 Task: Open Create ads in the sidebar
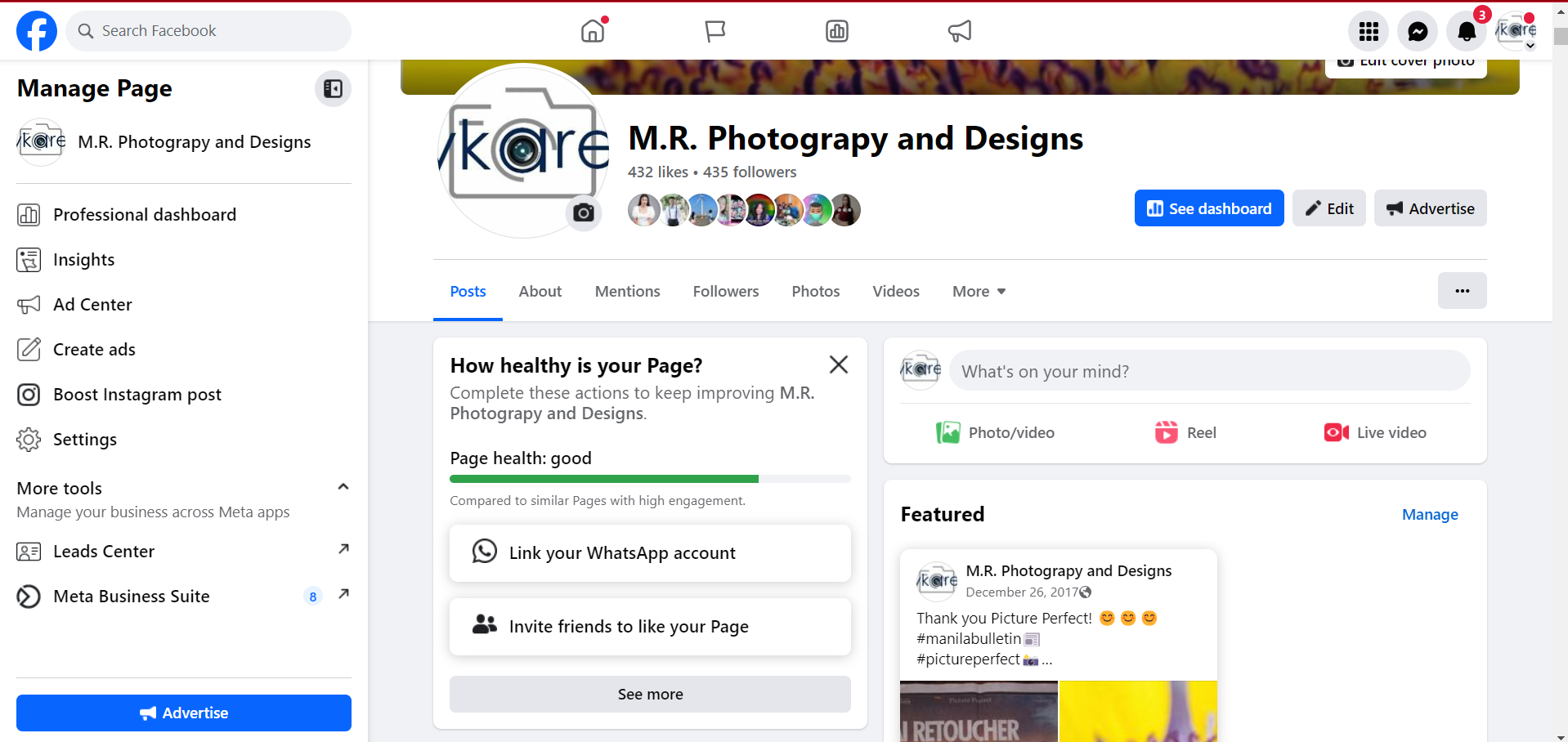pos(184,350)
